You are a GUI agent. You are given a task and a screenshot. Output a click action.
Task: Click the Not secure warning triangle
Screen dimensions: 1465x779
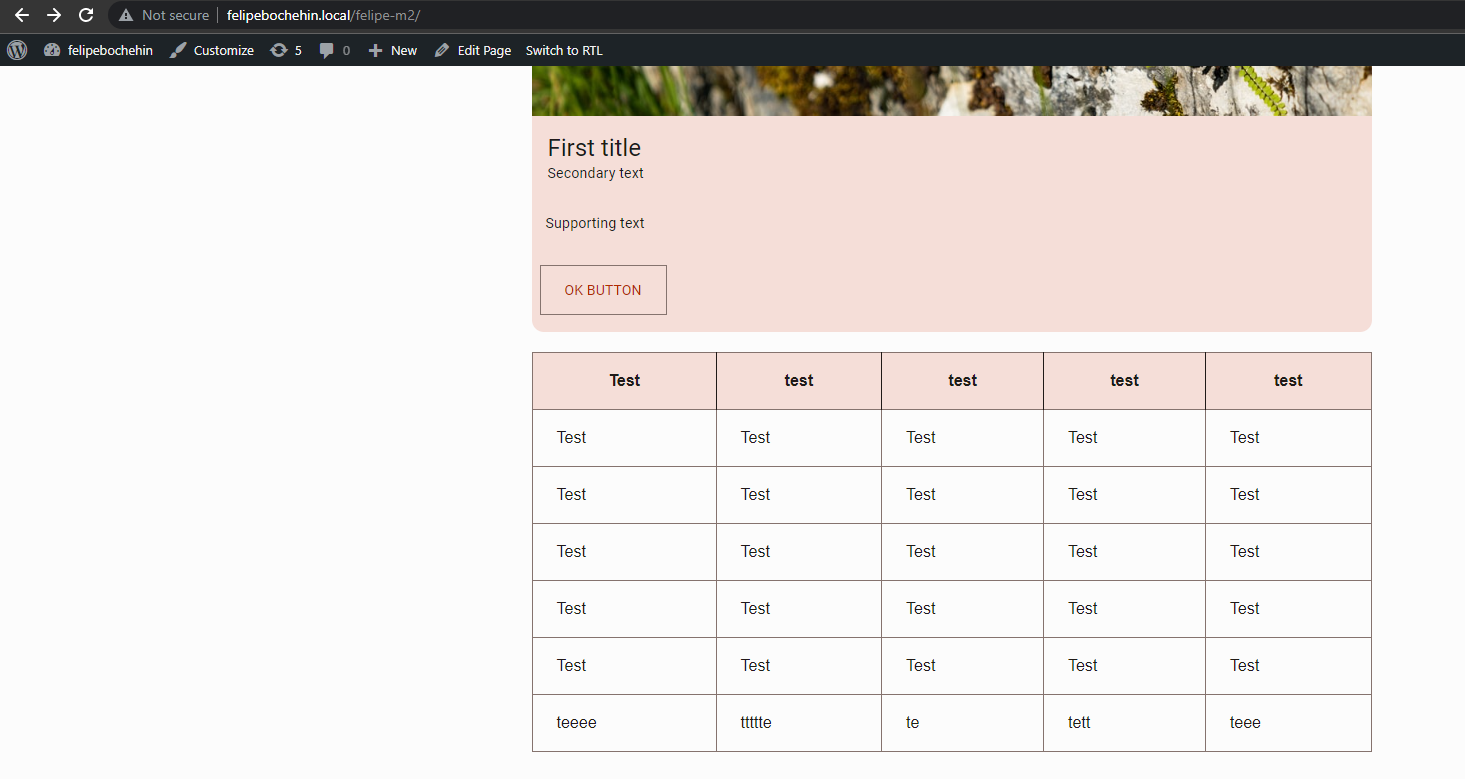(x=125, y=15)
